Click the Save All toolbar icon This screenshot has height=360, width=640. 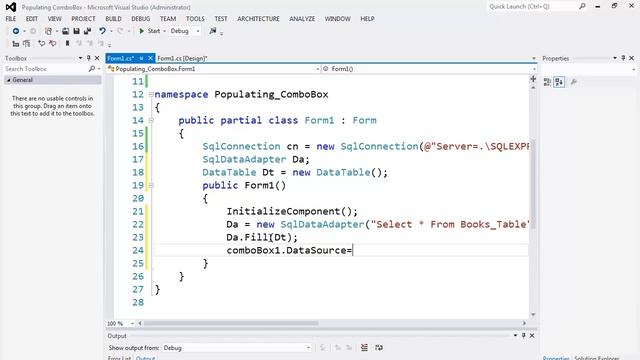tap(87, 31)
